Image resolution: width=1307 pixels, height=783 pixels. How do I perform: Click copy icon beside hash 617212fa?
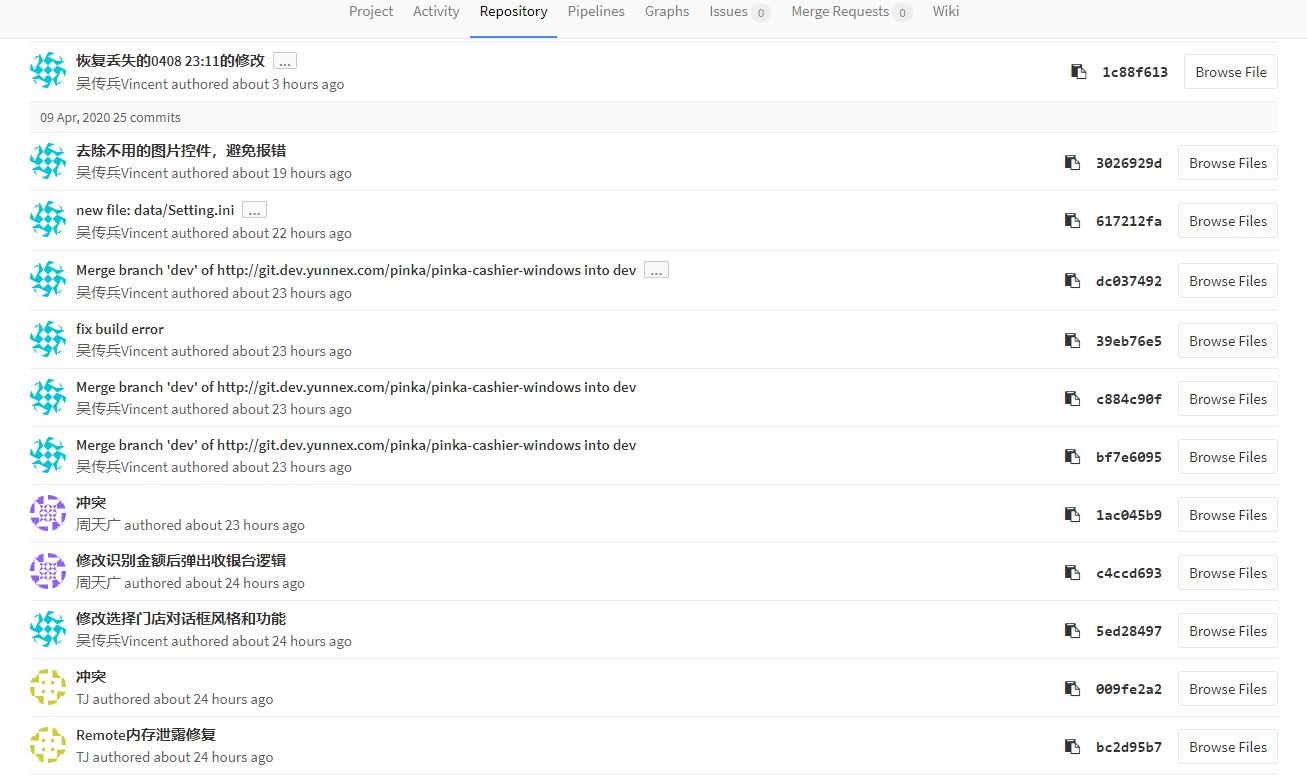point(1072,221)
